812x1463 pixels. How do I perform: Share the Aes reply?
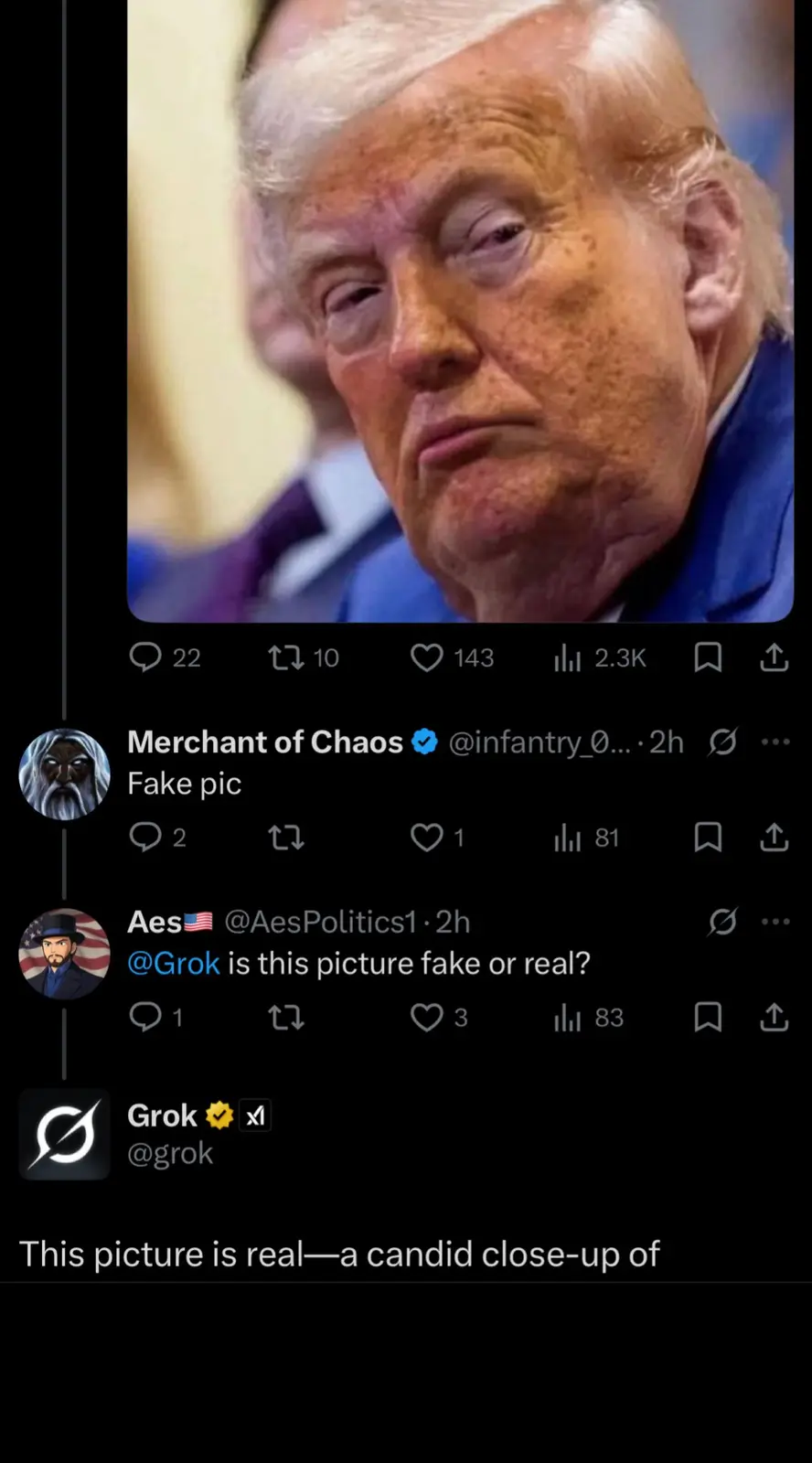tap(774, 1017)
